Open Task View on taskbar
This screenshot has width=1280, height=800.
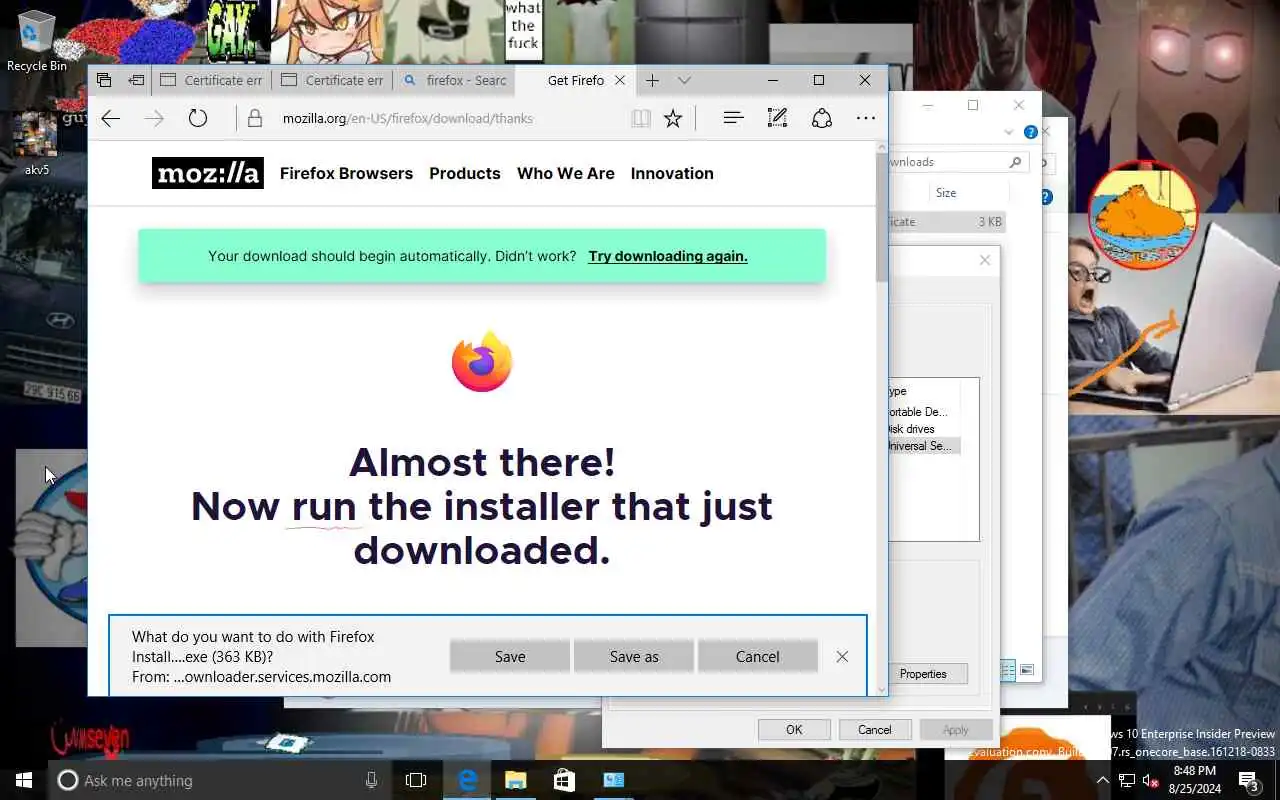[416, 780]
